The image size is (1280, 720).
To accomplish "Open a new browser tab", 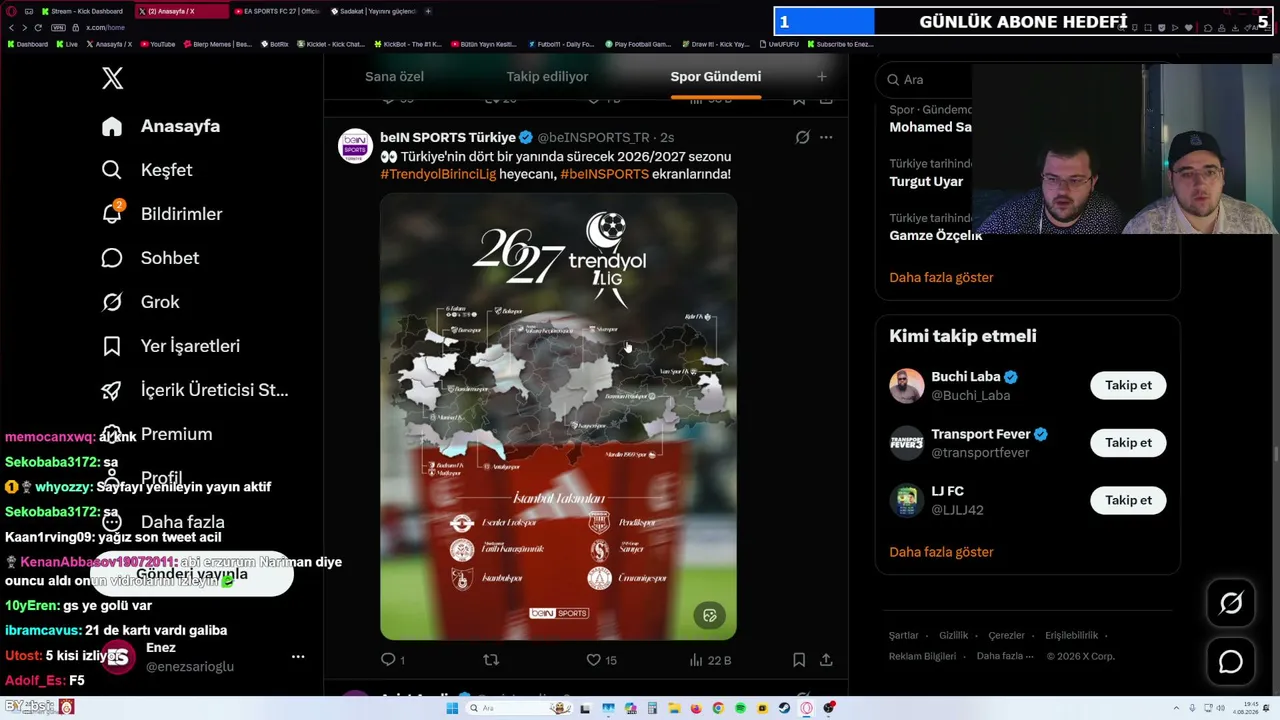I will [428, 11].
